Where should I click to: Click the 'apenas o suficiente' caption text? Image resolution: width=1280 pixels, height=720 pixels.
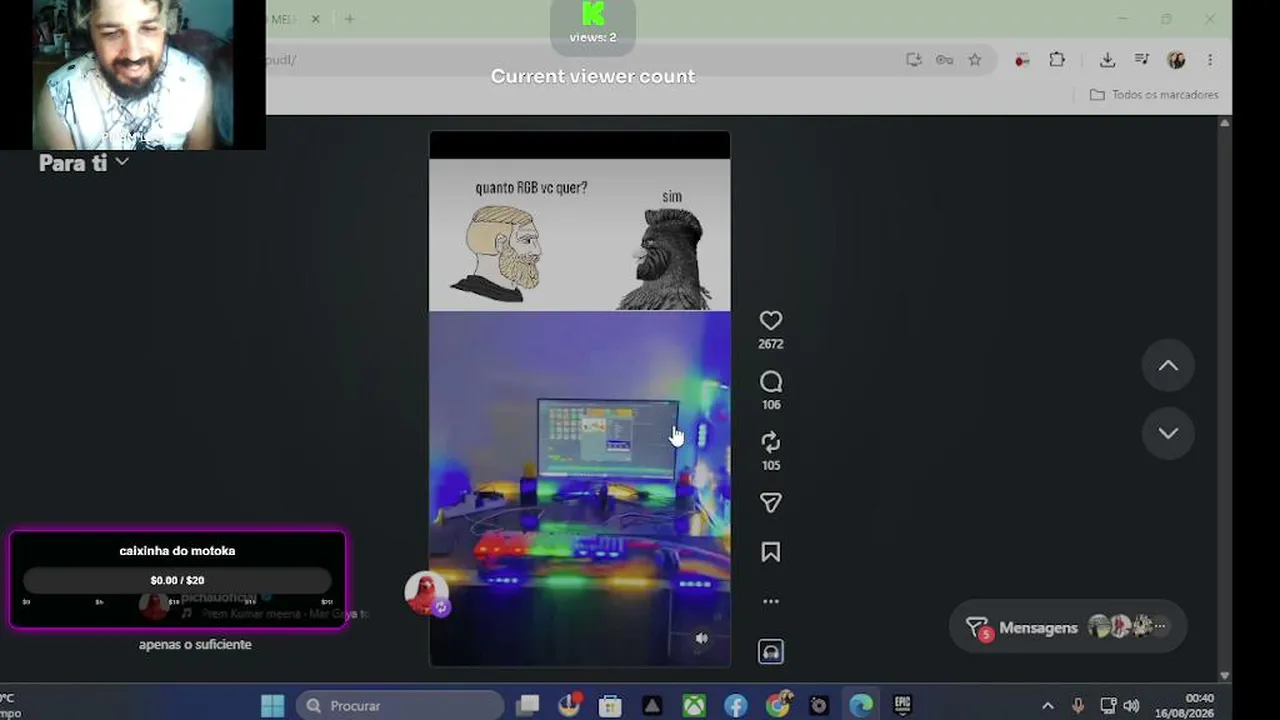pos(195,645)
